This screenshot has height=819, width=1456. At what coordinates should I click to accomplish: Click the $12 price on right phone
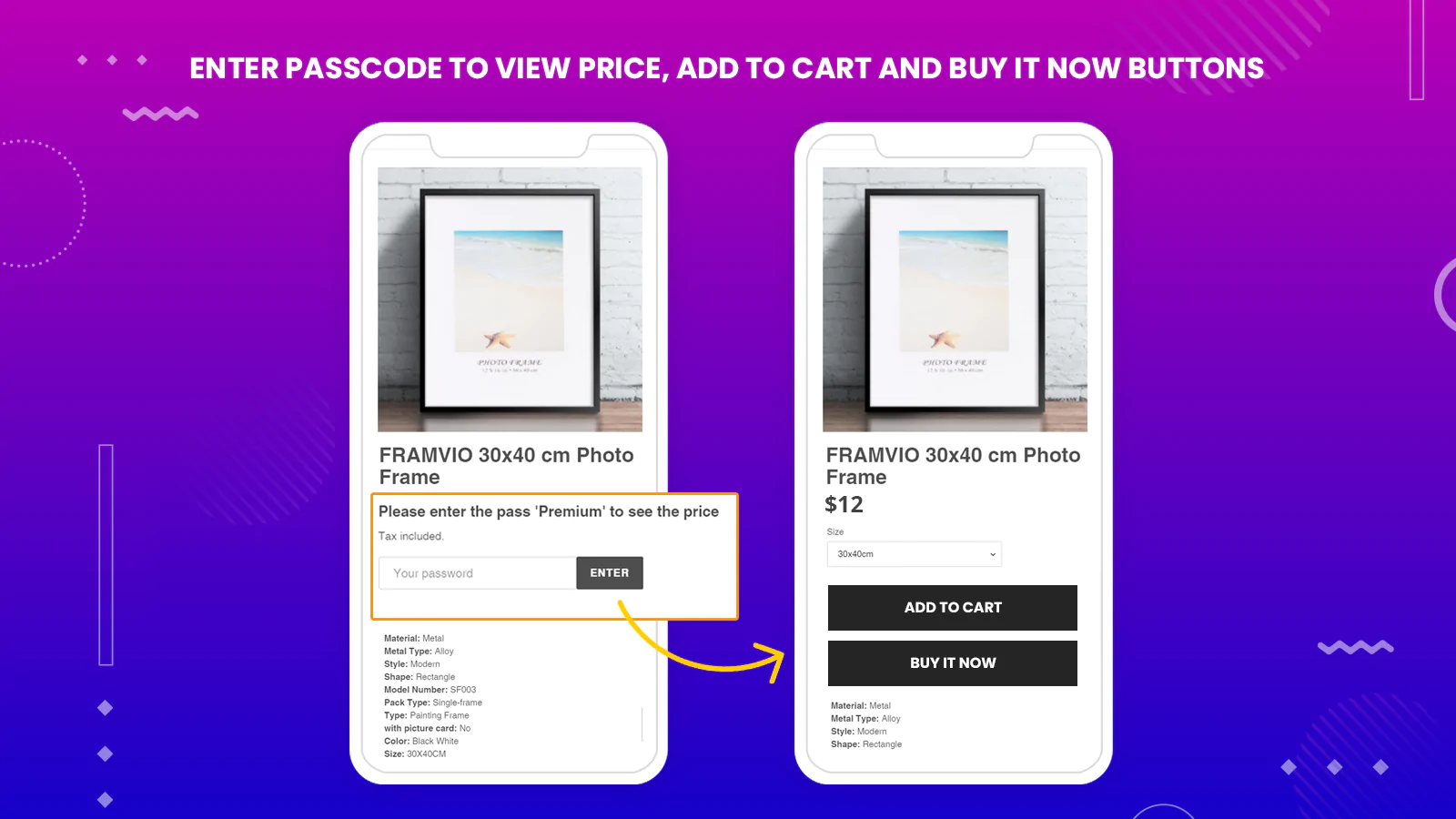(x=844, y=504)
